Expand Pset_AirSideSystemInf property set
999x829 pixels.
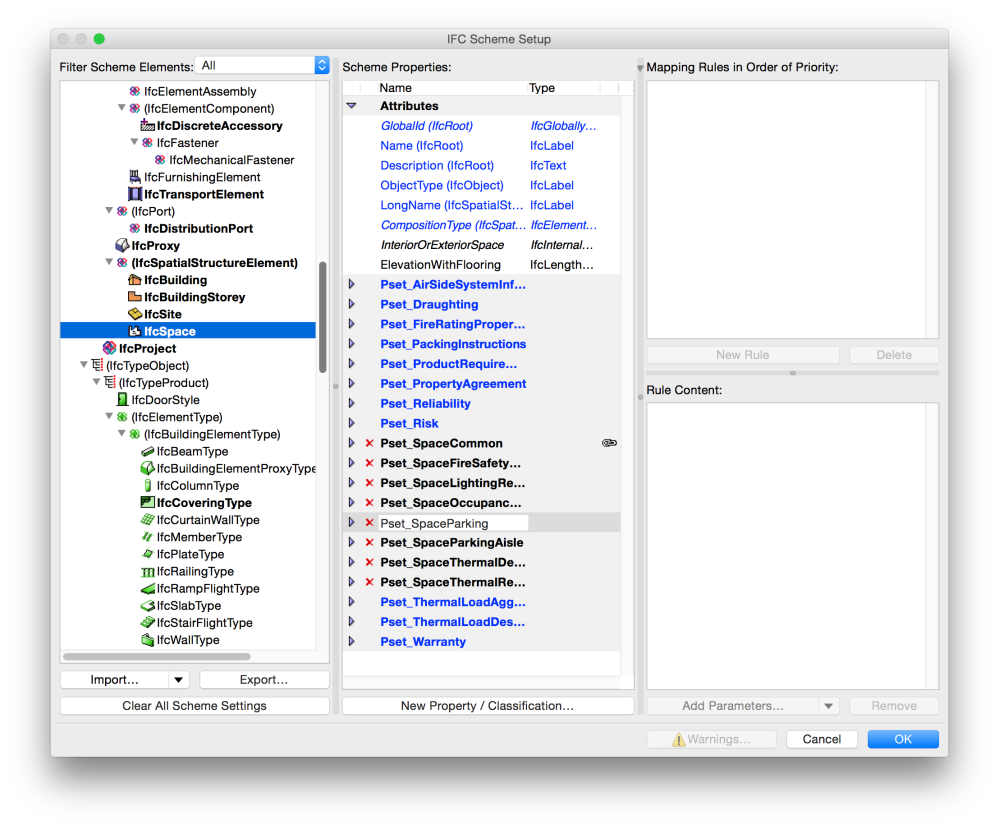click(352, 284)
